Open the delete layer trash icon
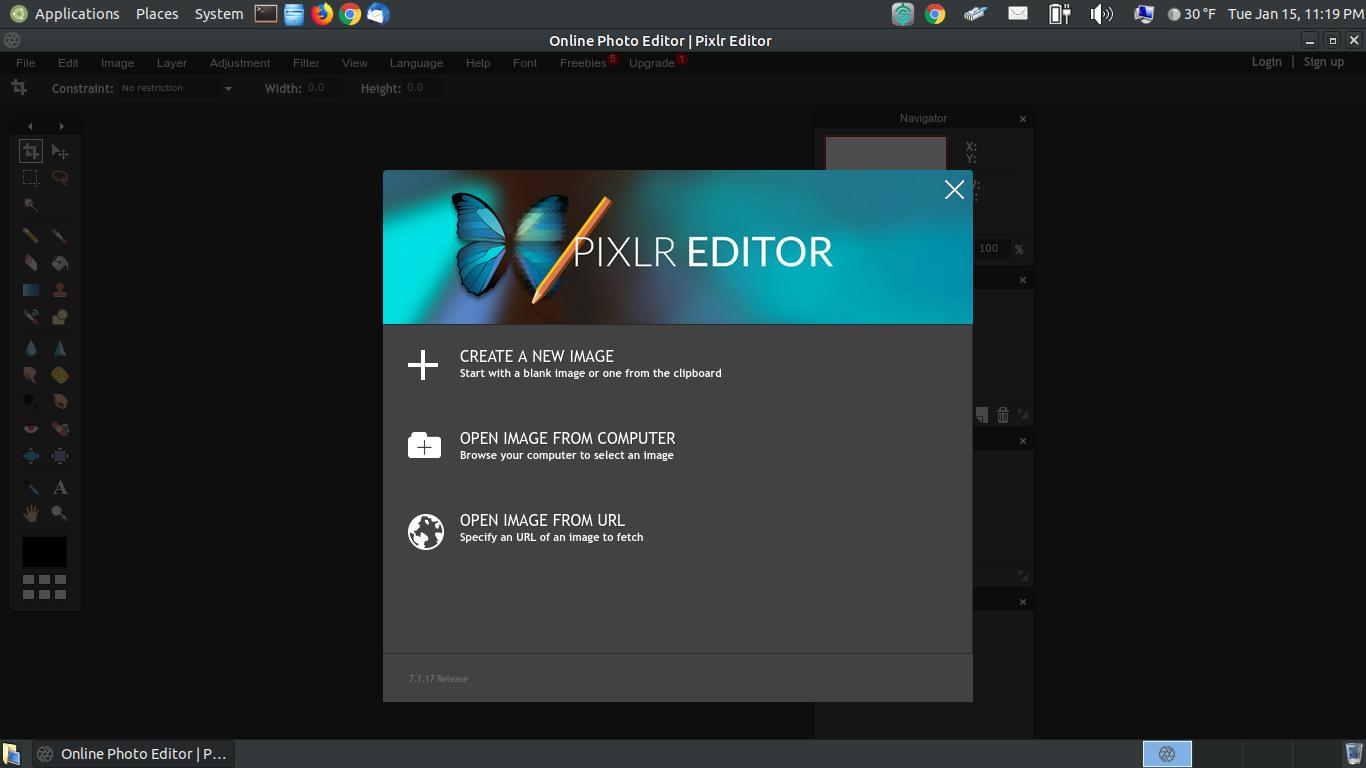The image size is (1366, 768). (x=1003, y=413)
